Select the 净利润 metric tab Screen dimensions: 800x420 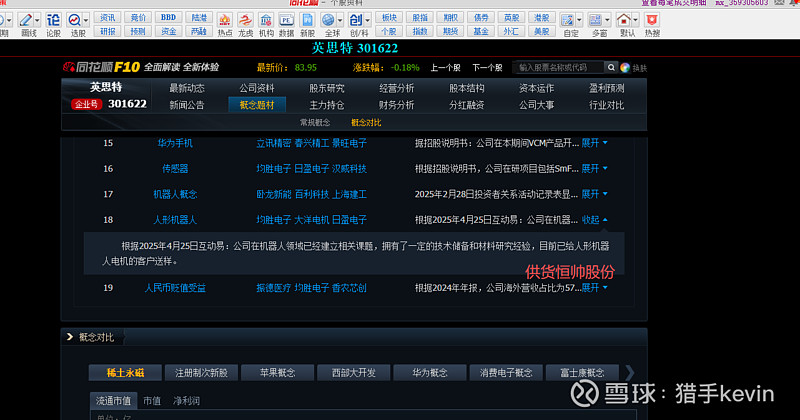(186, 401)
